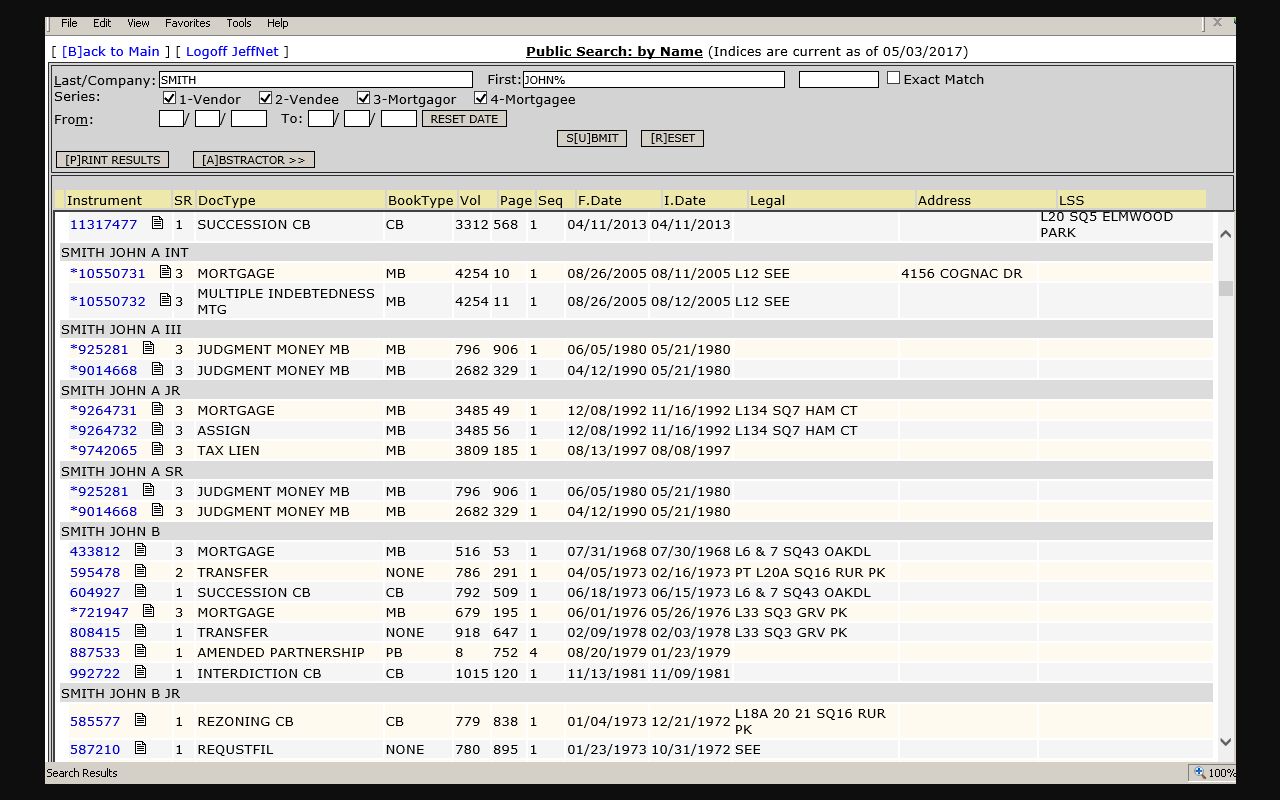
Task: Click the results scrollbar down arrow
Action: [x=1226, y=742]
